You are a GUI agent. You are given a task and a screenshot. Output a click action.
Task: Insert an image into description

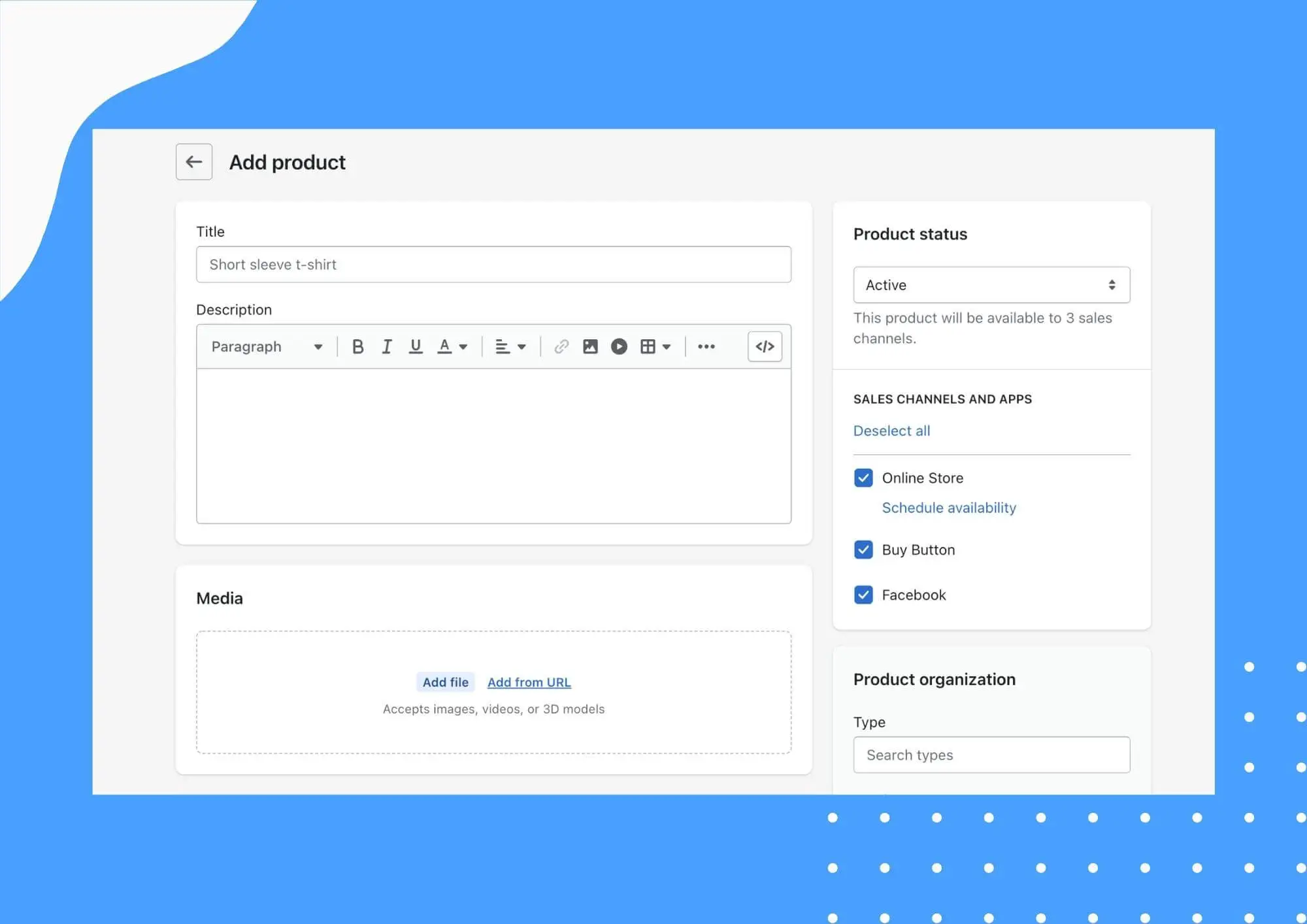[x=590, y=346]
